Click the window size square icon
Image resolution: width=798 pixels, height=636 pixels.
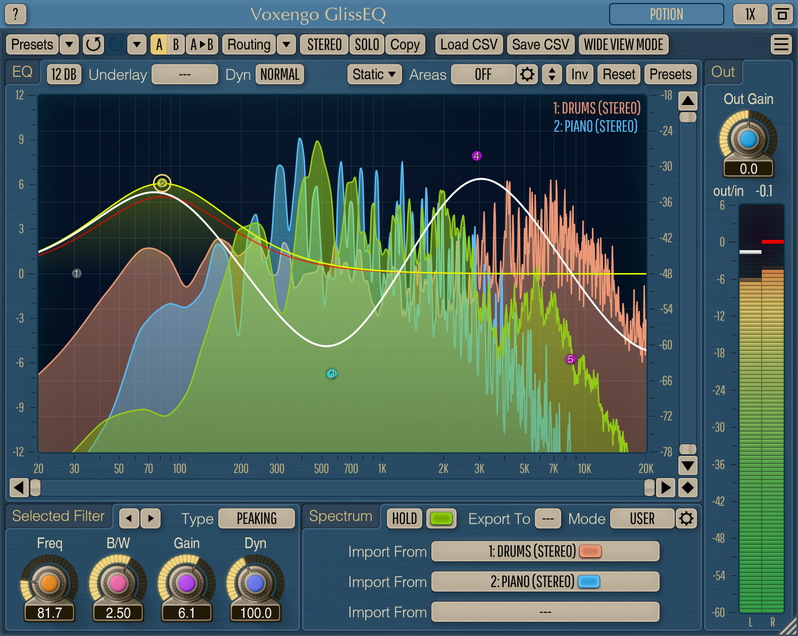point(782,14)
